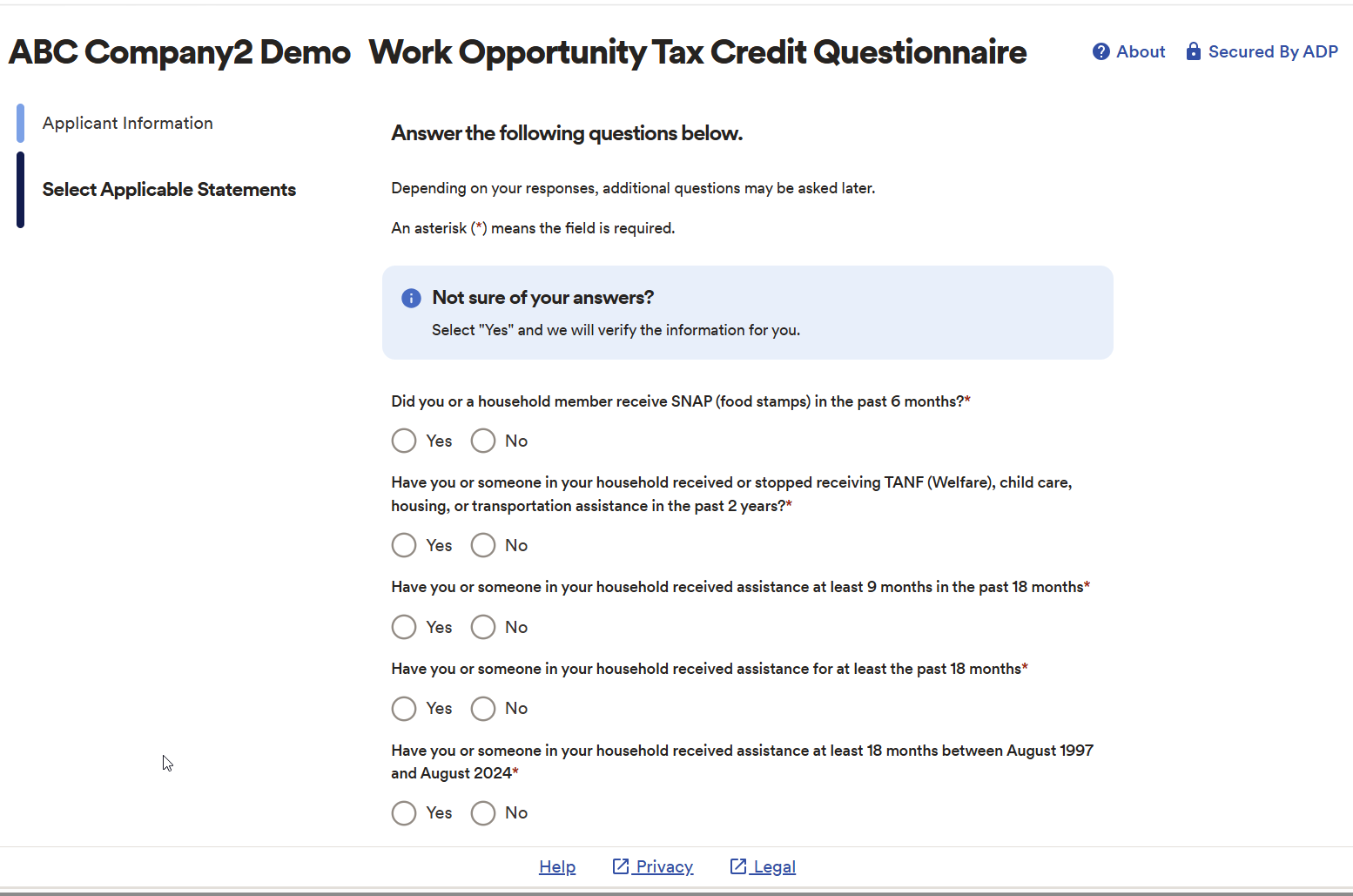The width and height of the screenshot is (1353, 896).
Task: Choose No for the TANF Welfare assistance question
Action: 483,545
